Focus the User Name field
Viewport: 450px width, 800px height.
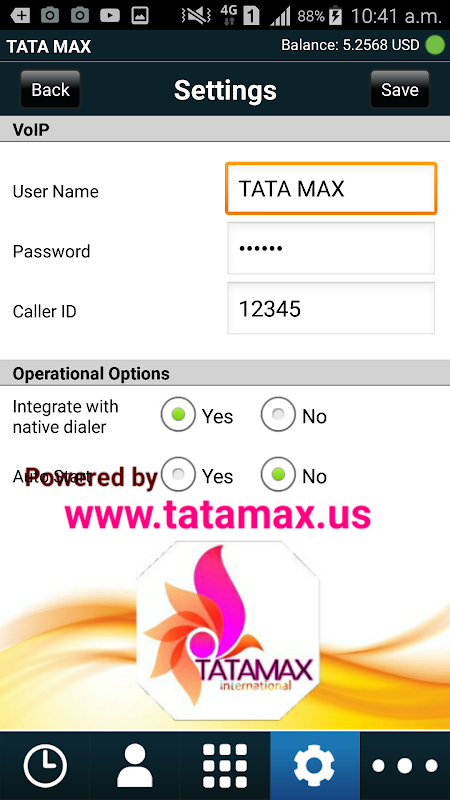[x=331, y=189]
